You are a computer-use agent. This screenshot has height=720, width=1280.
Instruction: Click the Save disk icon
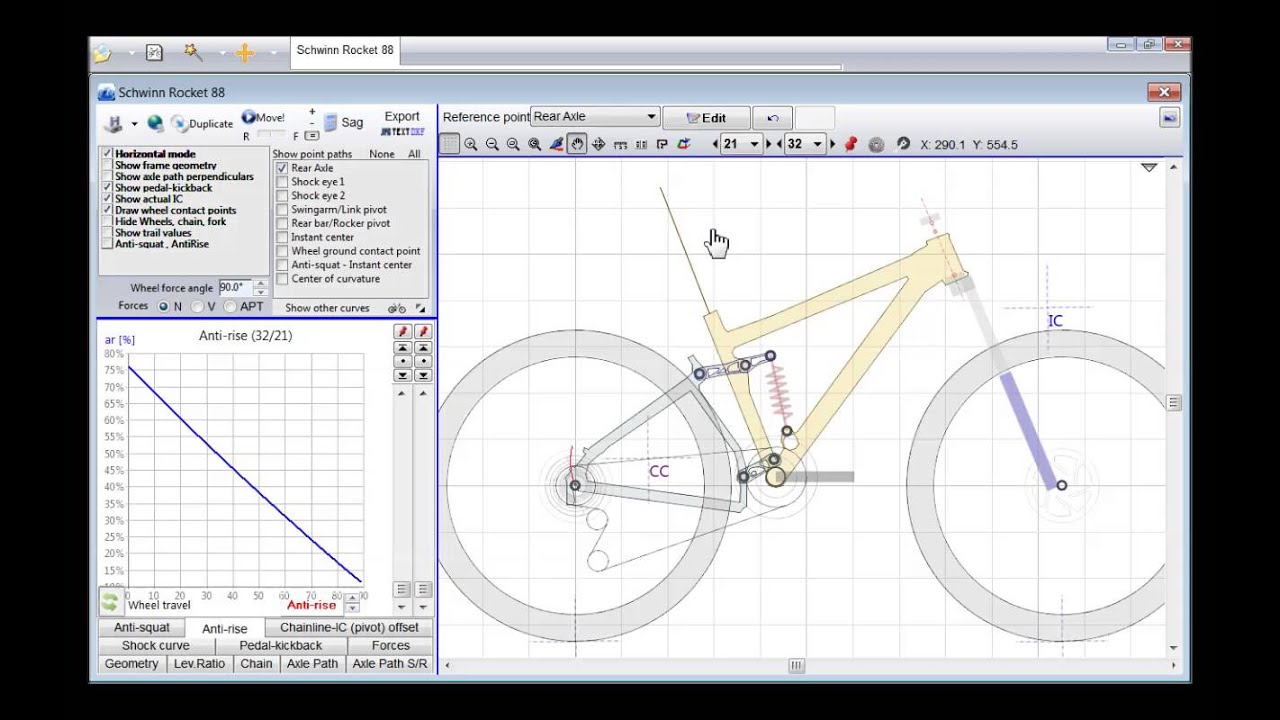click(115, 123)
